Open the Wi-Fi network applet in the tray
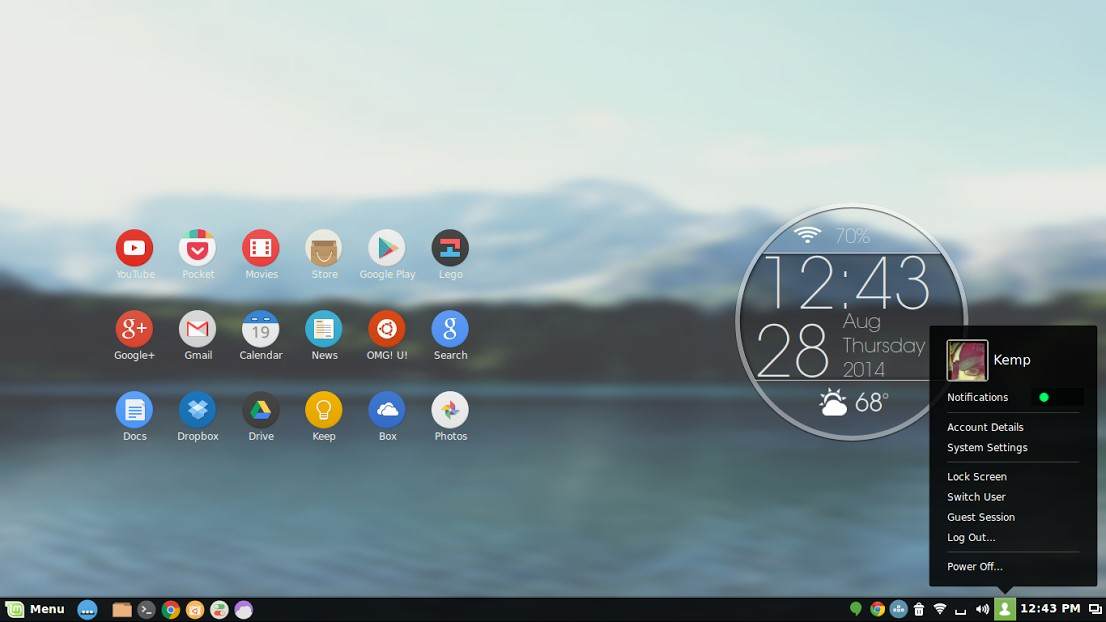Viewport: 1106px width, 622px height. pyautogui.click(x=940, y=609)
